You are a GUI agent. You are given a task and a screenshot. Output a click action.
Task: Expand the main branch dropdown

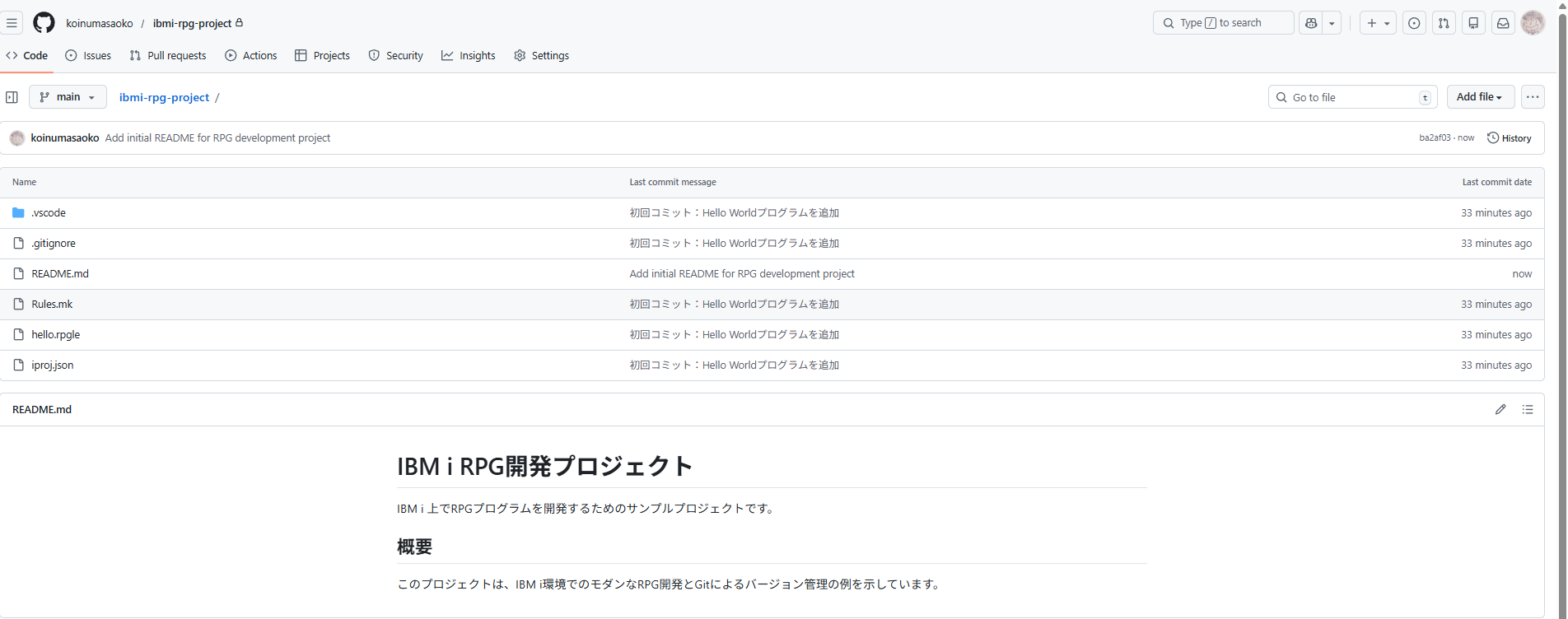point(68,97)
